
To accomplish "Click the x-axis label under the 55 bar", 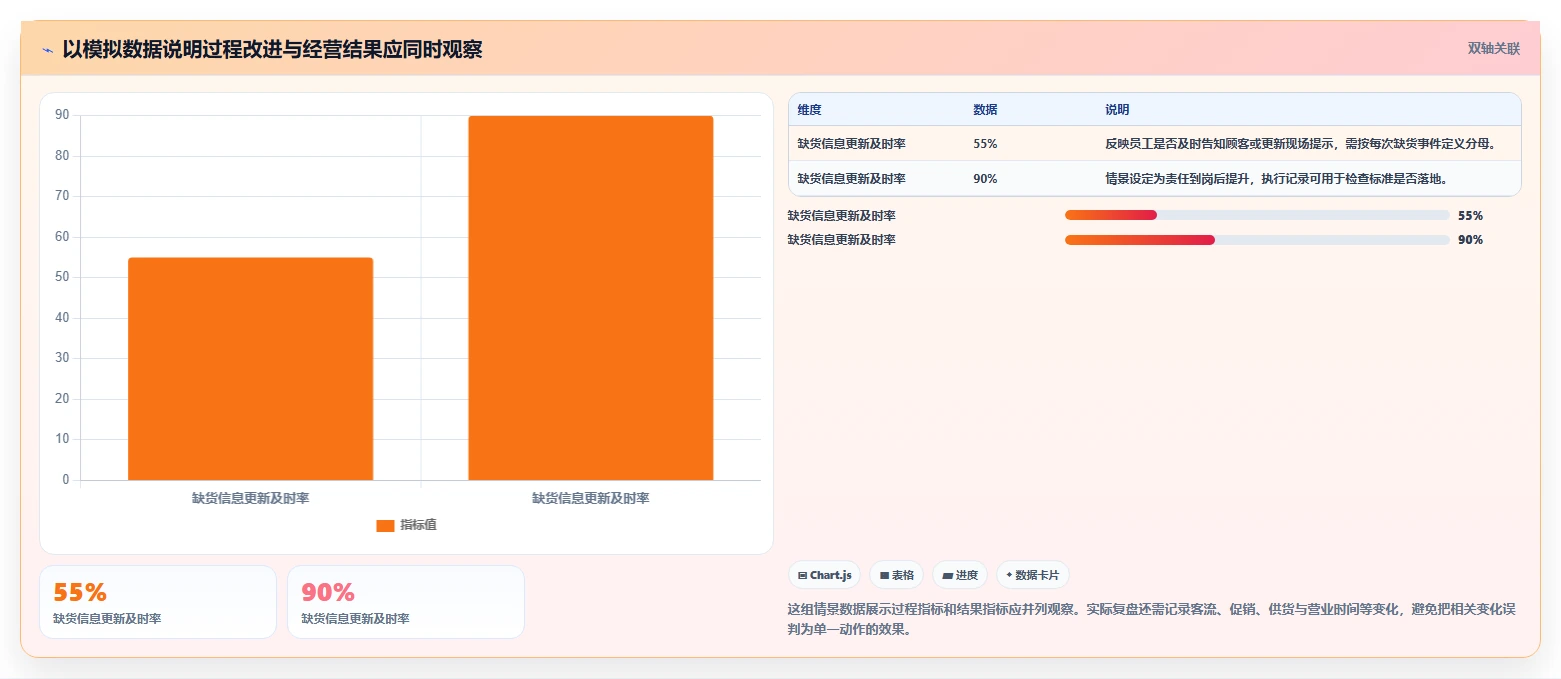I will [x=250, y=498].
